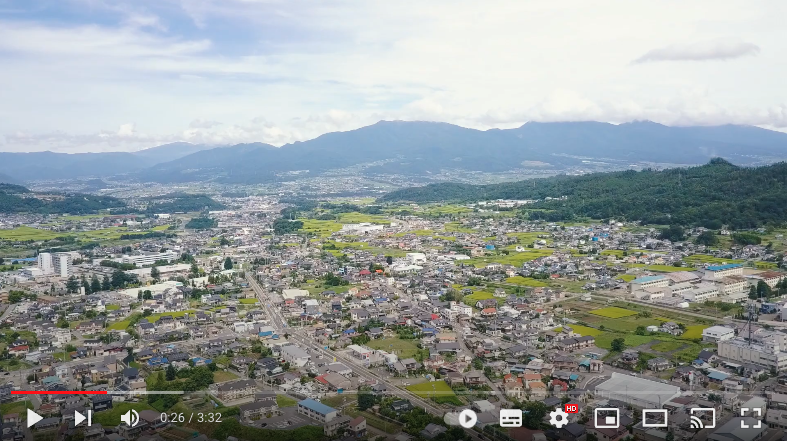This screenshot has width=787, height=441.
Task: Enable miniplayer mode
Action: (606, 418)
